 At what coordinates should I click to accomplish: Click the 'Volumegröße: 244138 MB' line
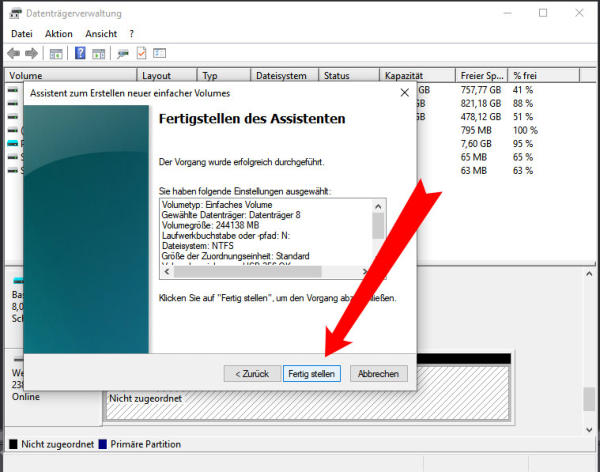(x=210, y=225)
